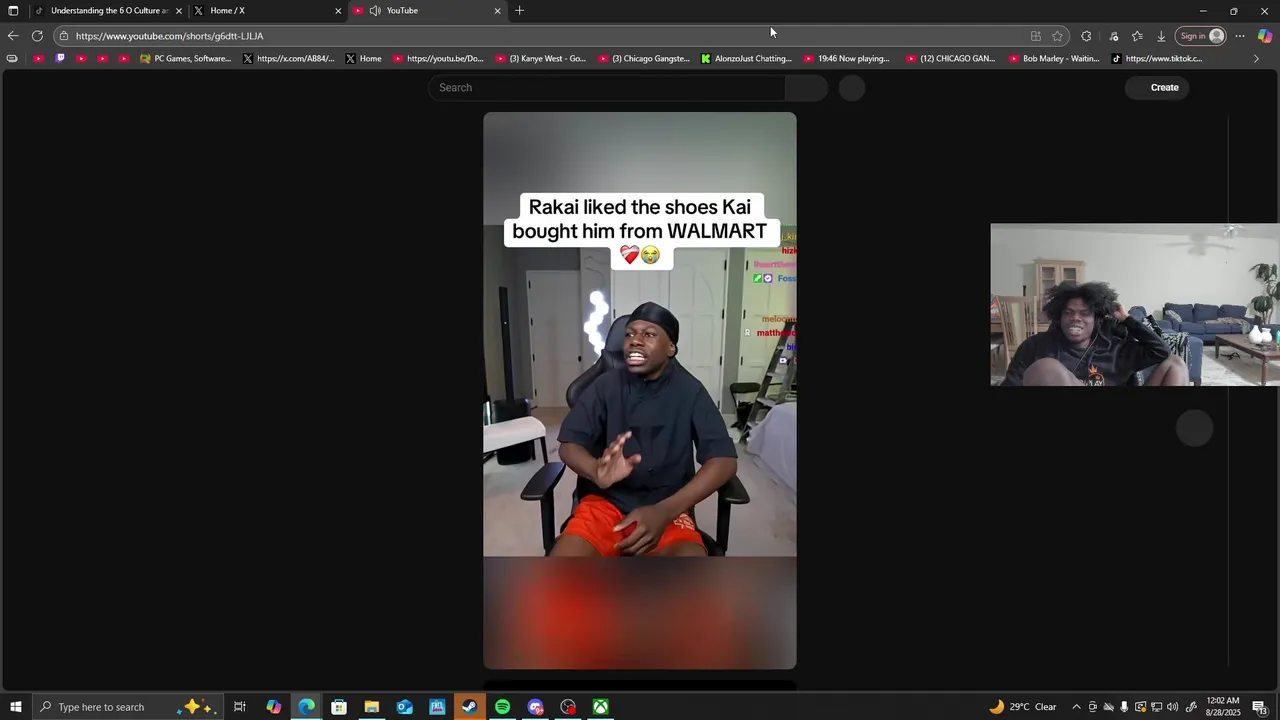Screen dimensions: 1280x720
Task: Open the 19:46 Now playing bookmark
Action: click(x=847, y=59)
